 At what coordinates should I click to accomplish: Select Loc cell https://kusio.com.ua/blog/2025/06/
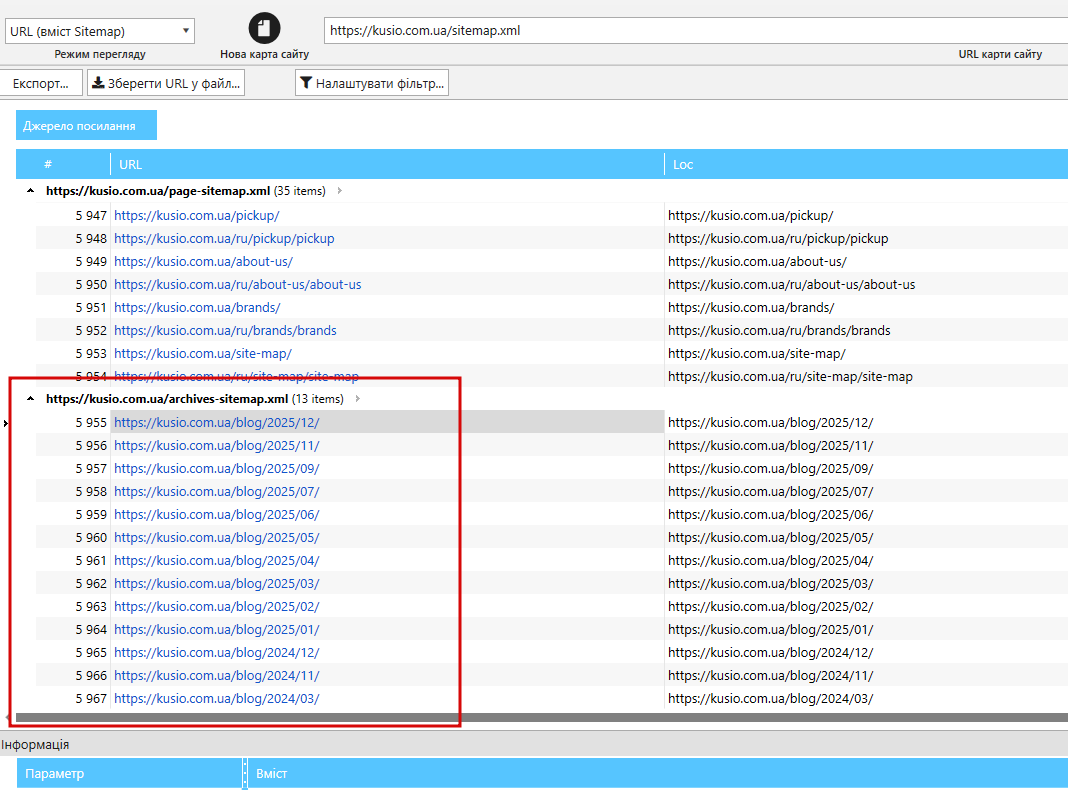click(x=770, y=515)
